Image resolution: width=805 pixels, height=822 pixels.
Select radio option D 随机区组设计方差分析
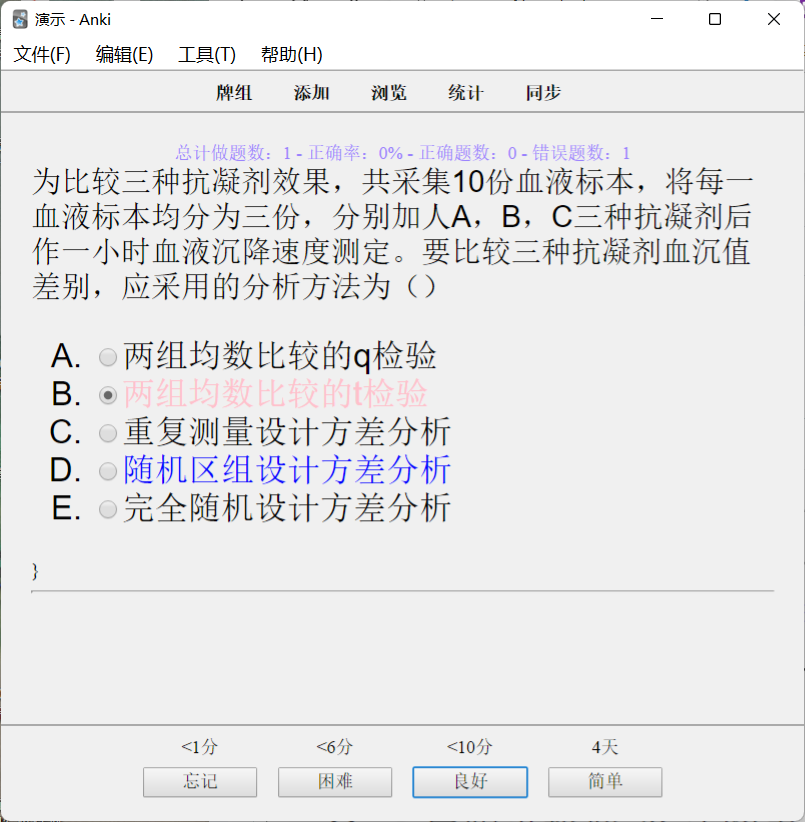coord(108,471)
